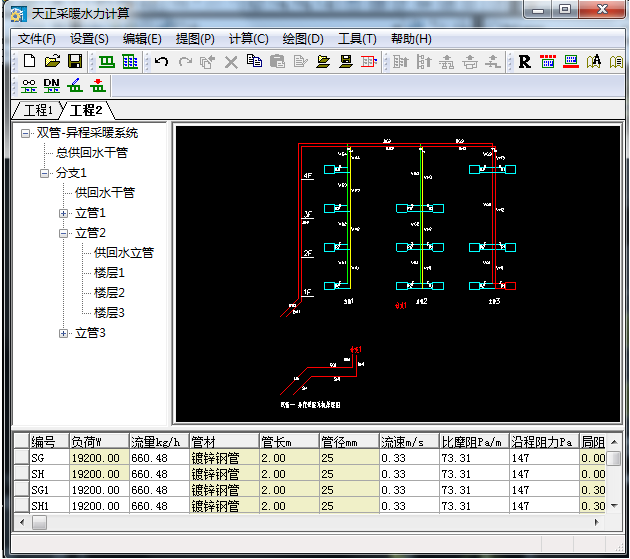Click the 管材 column header

(x=224, y=442)
